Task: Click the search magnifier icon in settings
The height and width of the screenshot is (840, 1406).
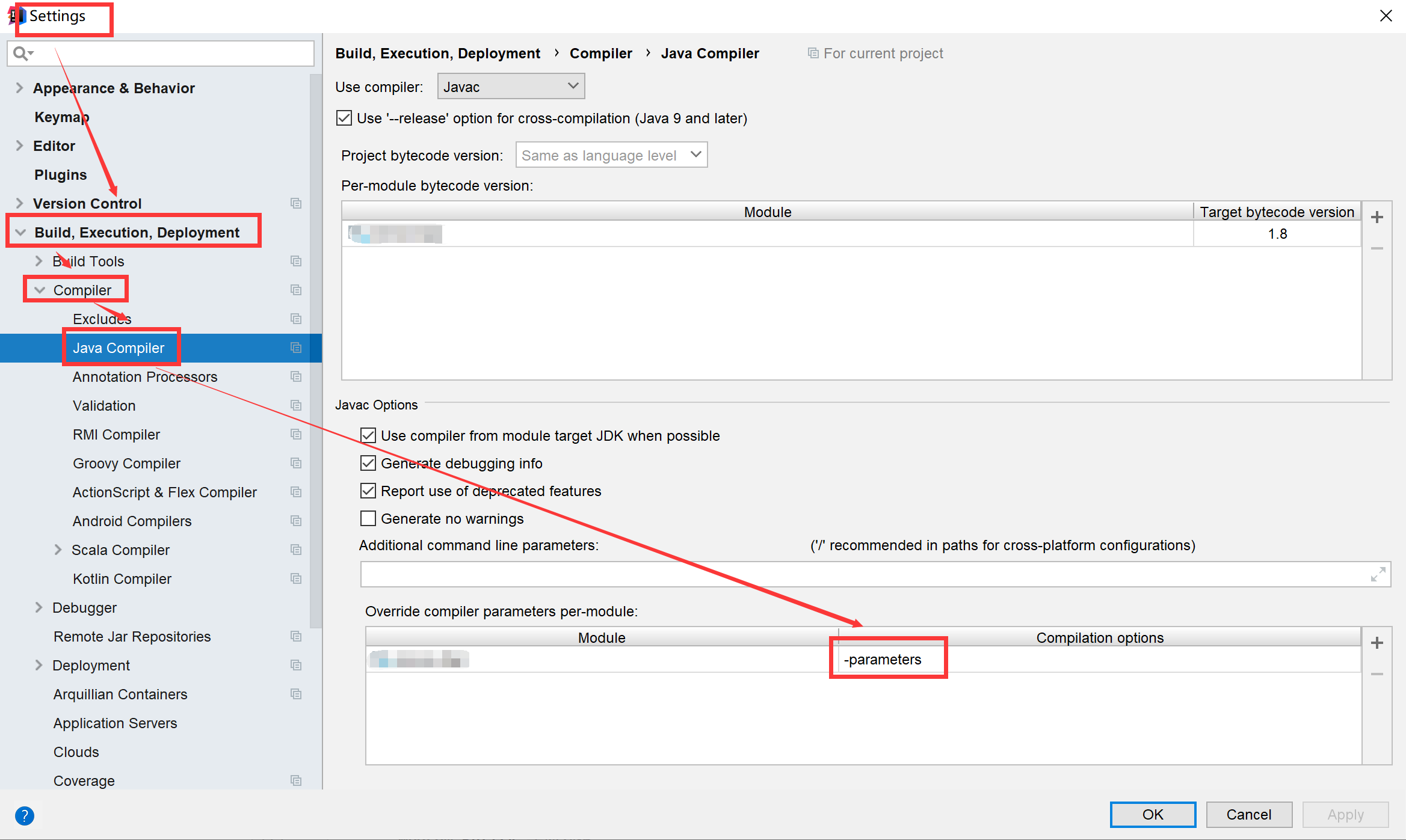Action: pyautogui.click(x=23, y=54)
